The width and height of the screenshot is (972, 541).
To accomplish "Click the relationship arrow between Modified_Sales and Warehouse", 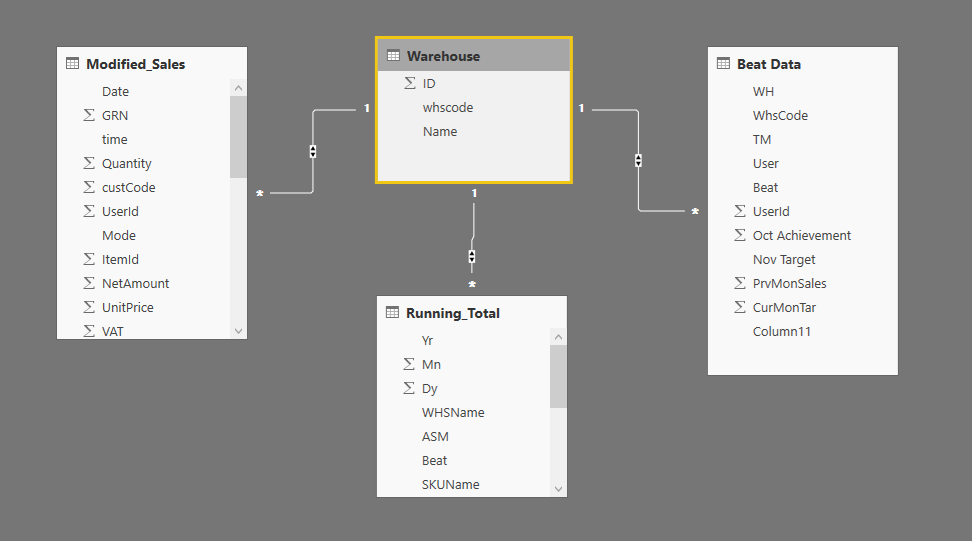I will (313, 151).
